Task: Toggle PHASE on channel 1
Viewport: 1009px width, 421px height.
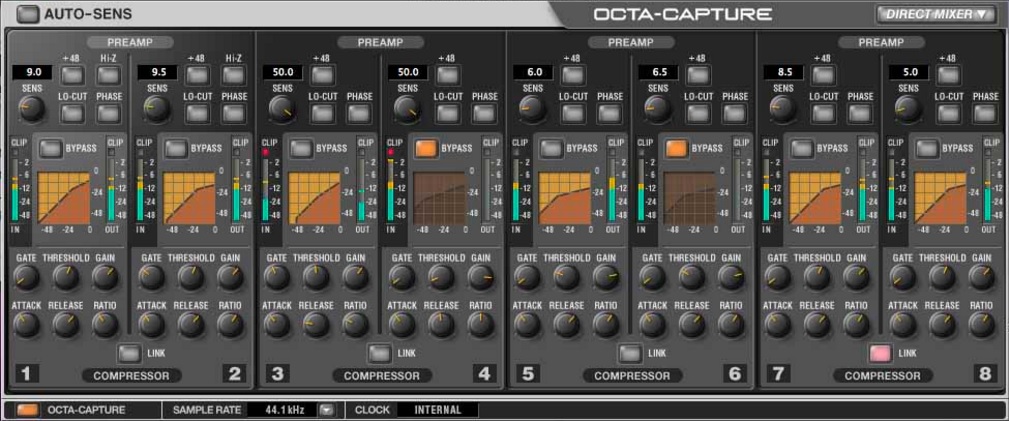Action: tap(109, 113)
